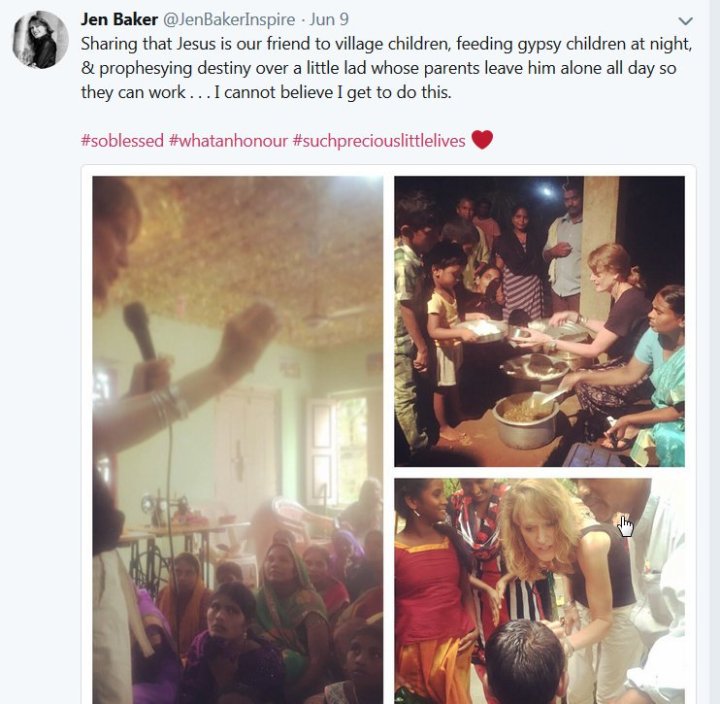Screen dimensions: 720x704
Task: Follow the #soblessed hashtag
Action: click(x=122, y=140)
